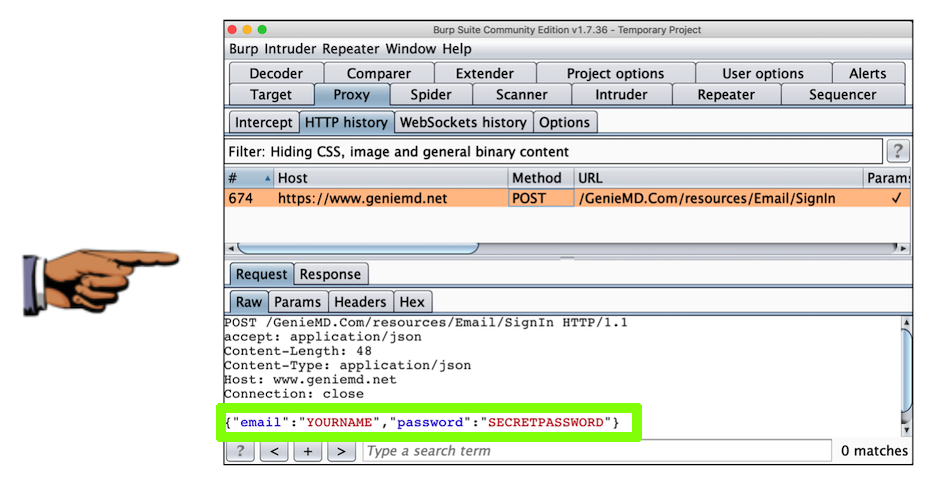
Task: Open the Burp menu
Action: (x=244, y=49)
